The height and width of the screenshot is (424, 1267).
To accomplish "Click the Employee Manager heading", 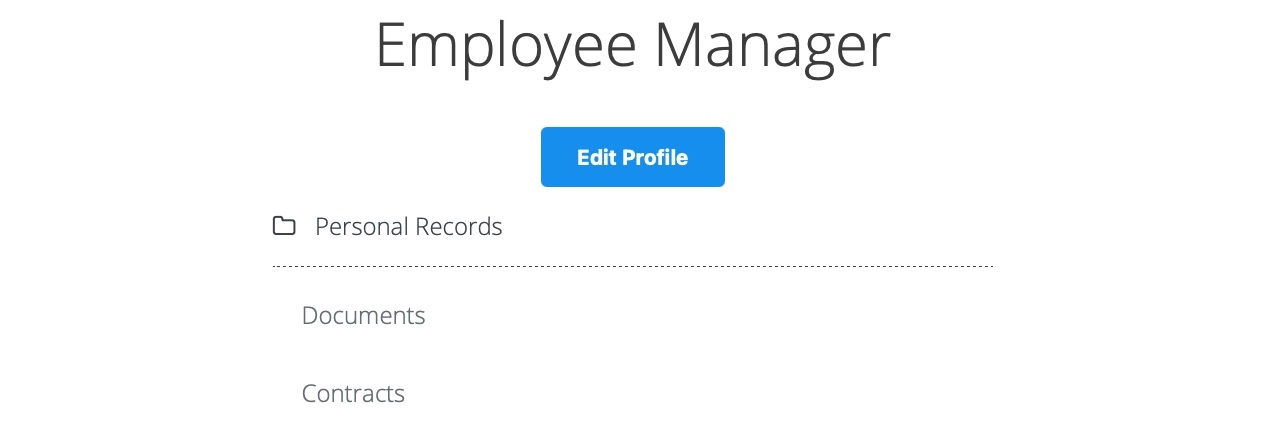I will click(x=632, y=46).
